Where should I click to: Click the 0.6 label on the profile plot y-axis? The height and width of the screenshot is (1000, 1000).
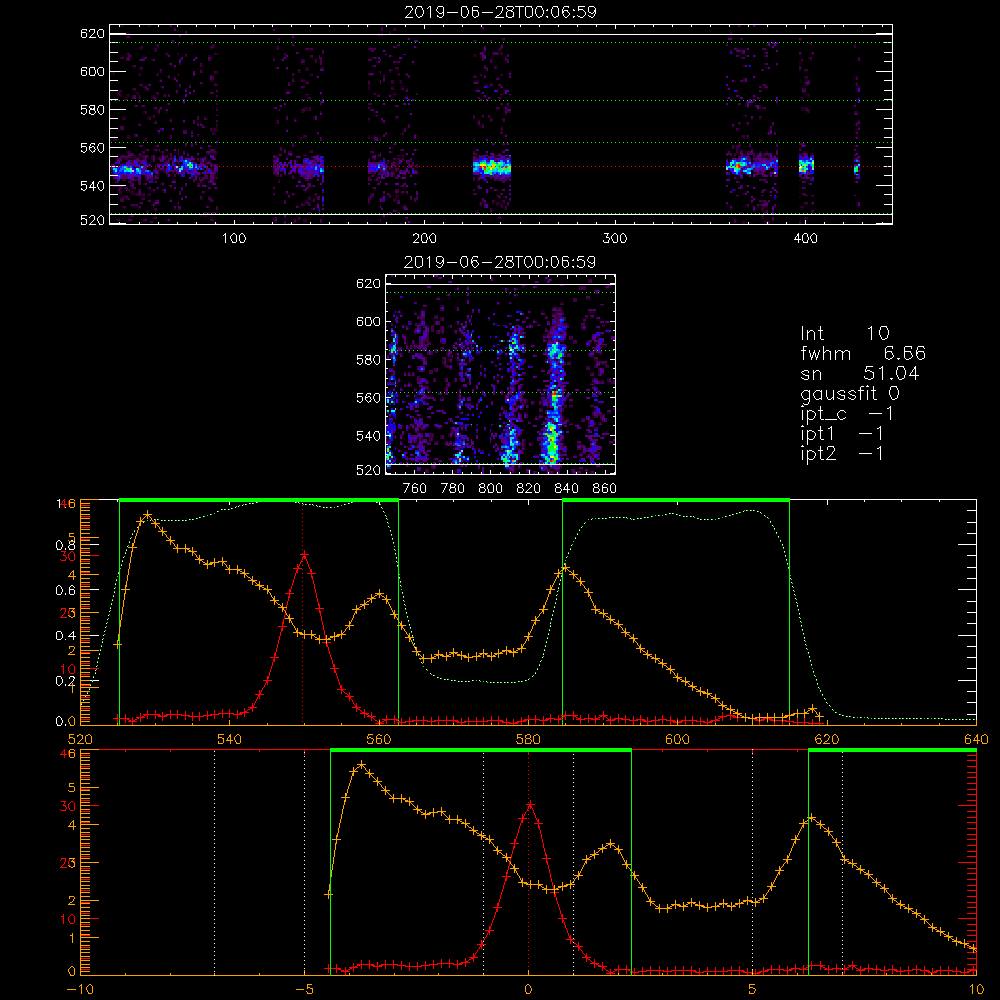[x=65, y=591]
